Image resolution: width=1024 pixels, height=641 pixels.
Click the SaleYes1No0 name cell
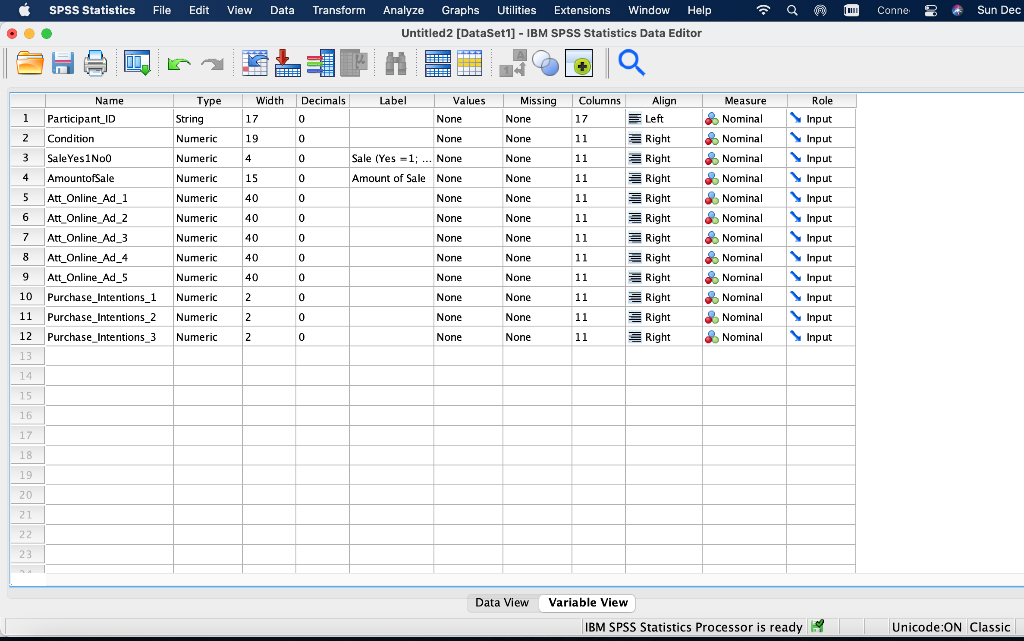tap(109, 159)
